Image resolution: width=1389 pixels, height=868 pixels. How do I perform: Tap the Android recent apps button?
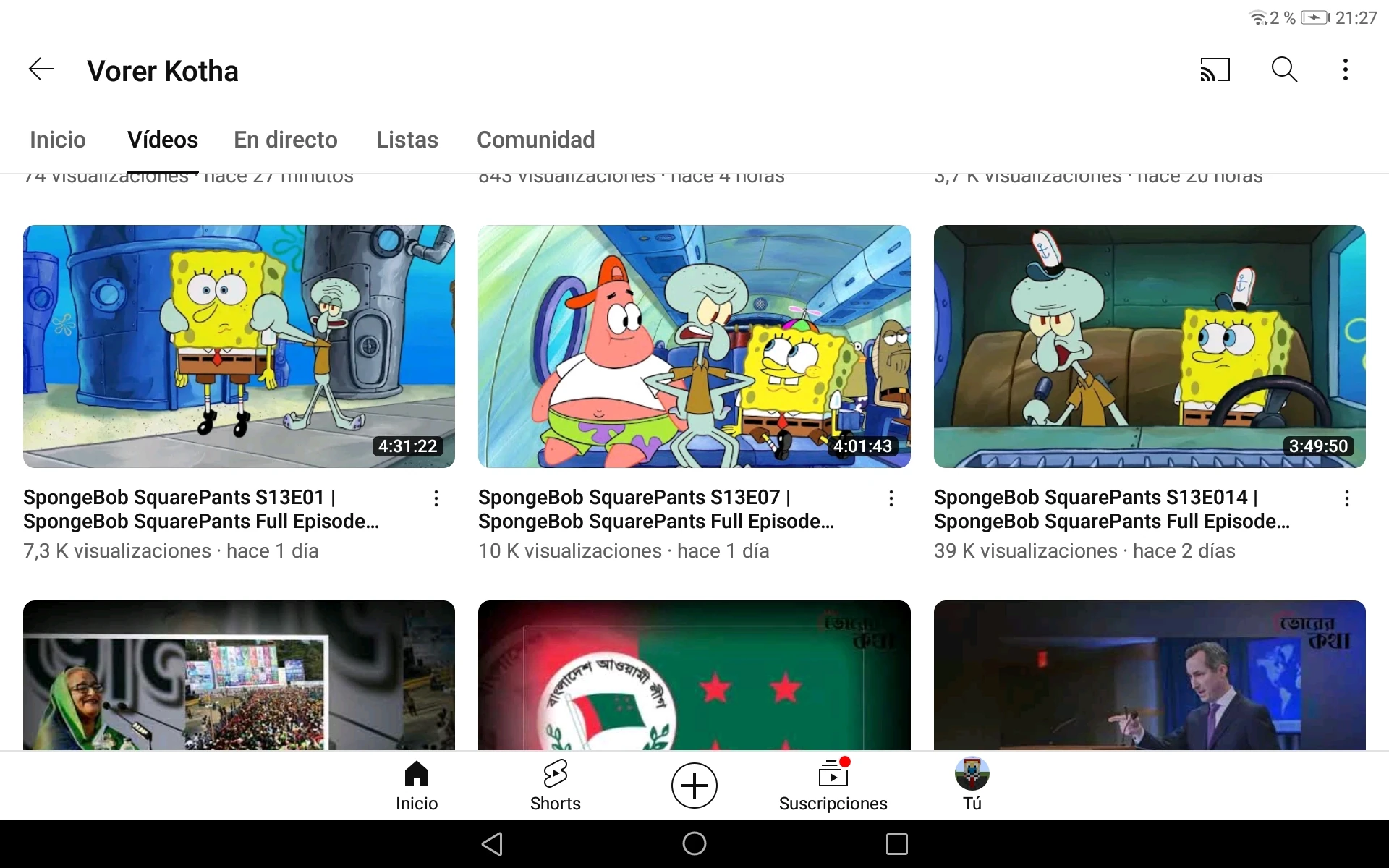(x=896, y=845)
